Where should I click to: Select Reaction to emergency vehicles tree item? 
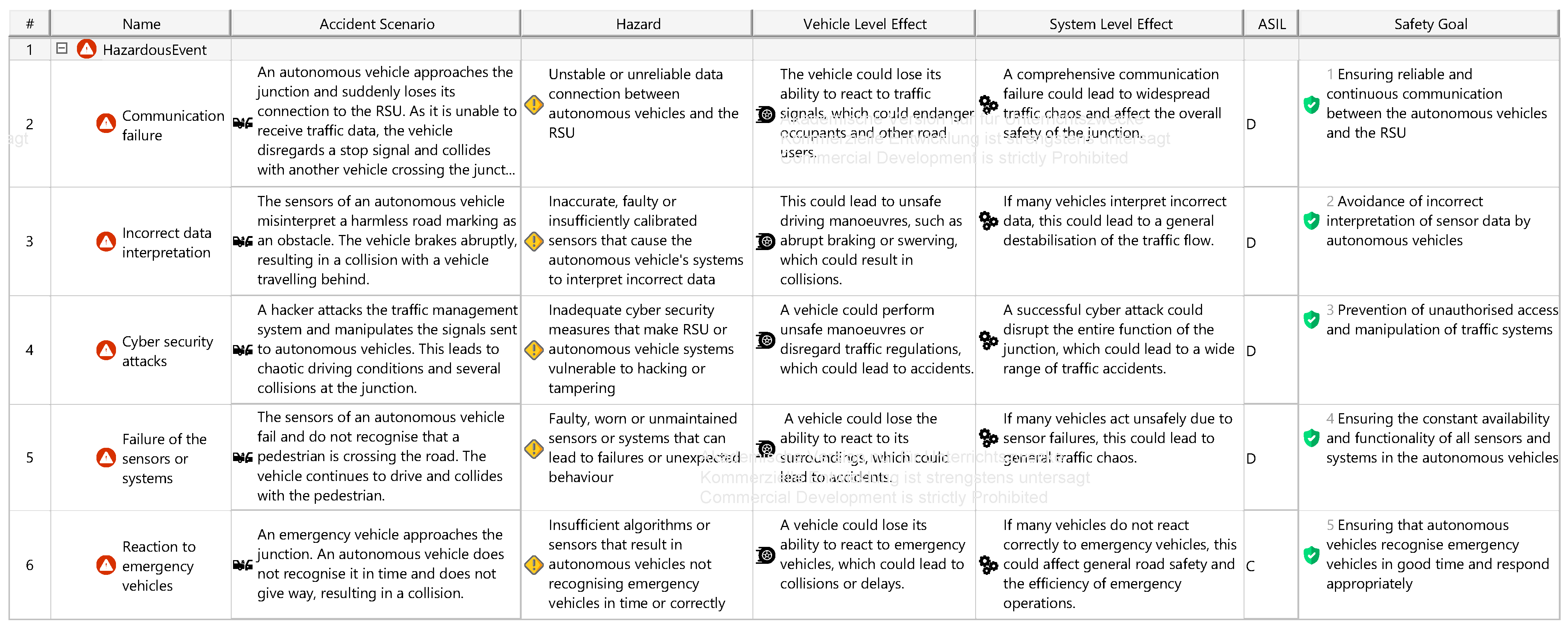158,566
